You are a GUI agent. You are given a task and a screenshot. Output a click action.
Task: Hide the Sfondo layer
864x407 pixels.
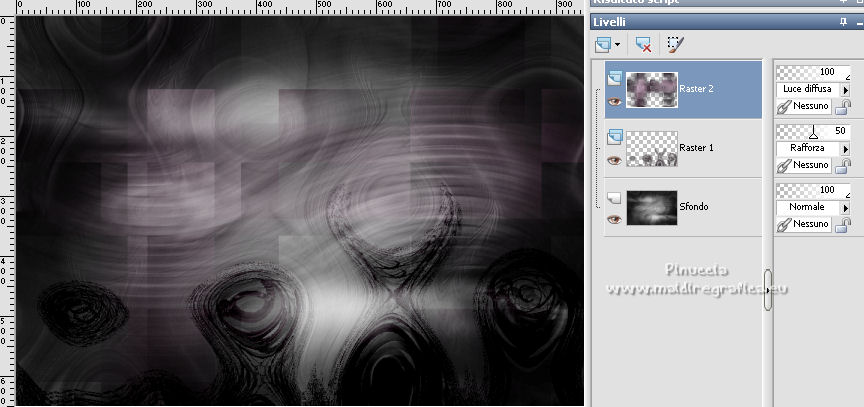(614, 220)
